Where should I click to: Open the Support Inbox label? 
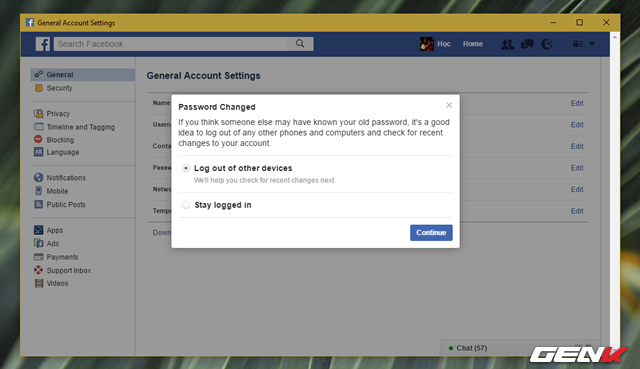click(x=69, y=270)
